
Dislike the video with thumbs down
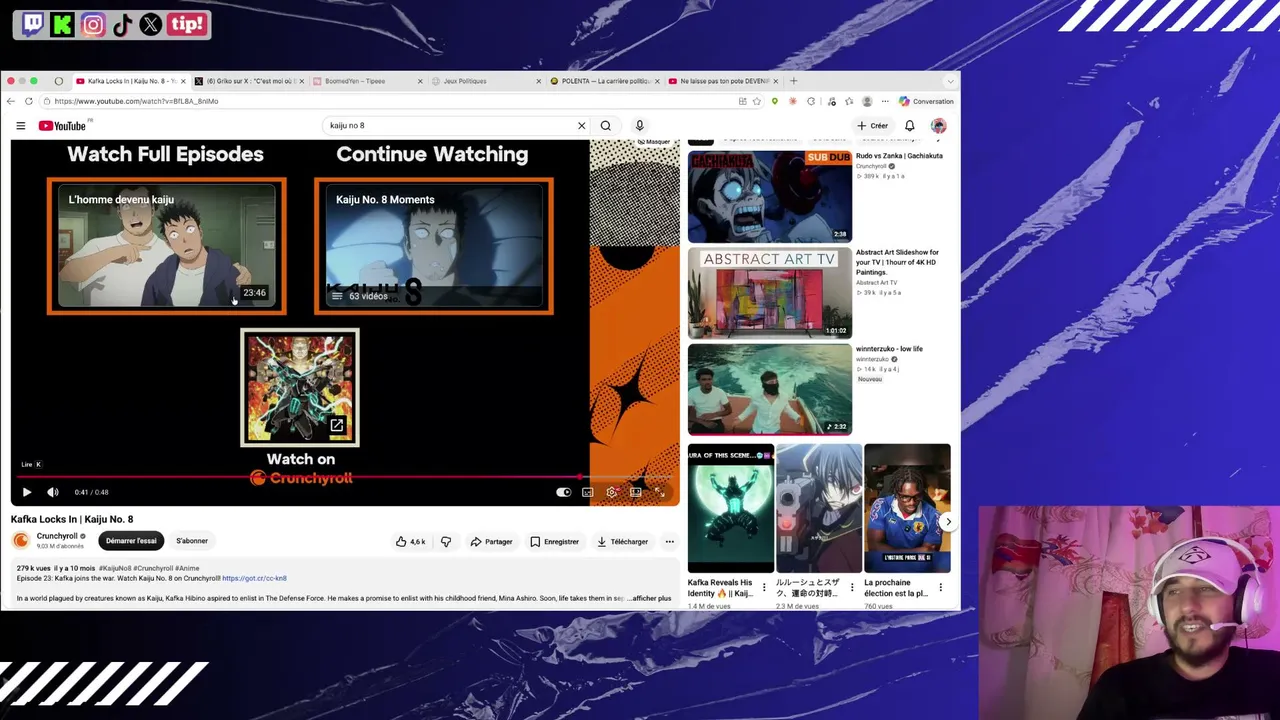[x=446, y=542]
